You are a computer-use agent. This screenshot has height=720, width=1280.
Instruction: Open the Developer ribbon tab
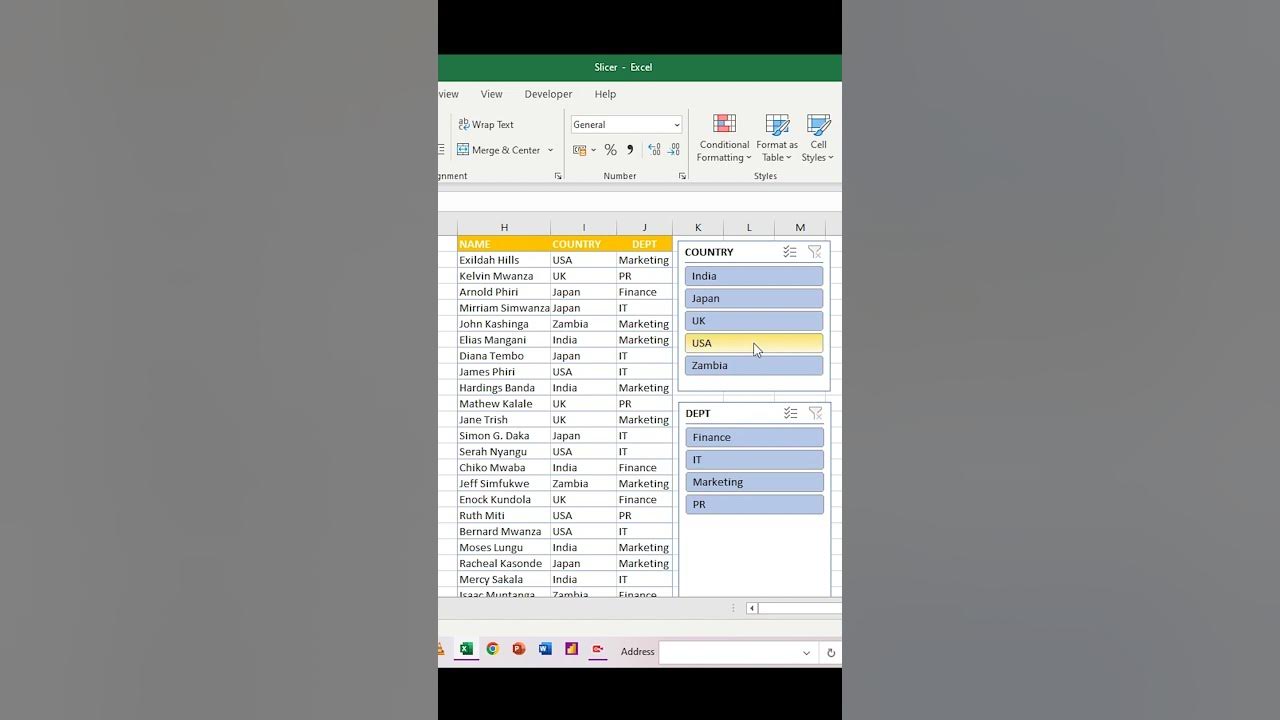click(548, 94)
